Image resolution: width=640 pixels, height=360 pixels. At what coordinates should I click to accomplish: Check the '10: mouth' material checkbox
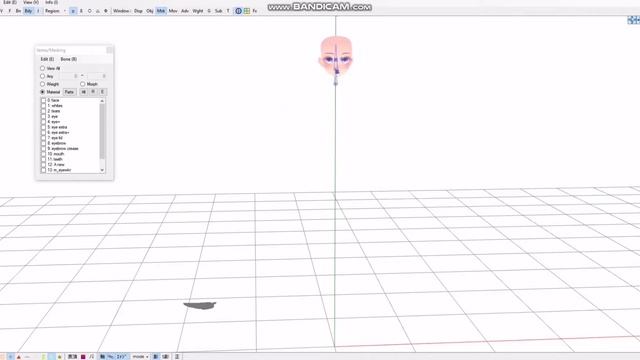tap(43, 154)
